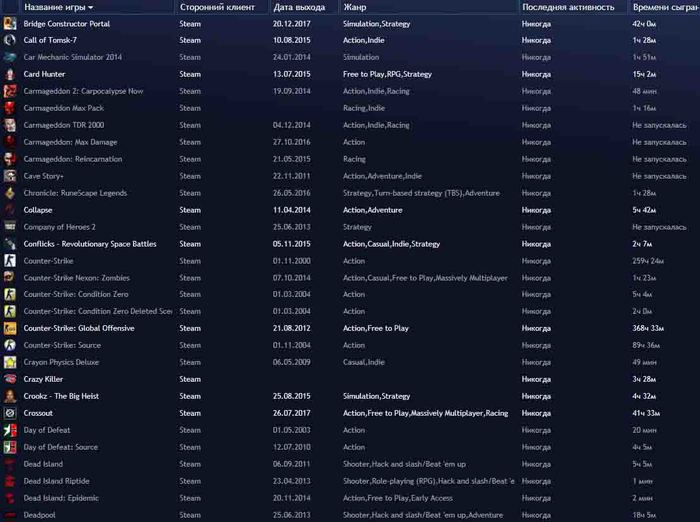The height and width of the screenshot is (522, 700).
Task: Click the Counter-Strike game icon
Action: pos(10,261)
